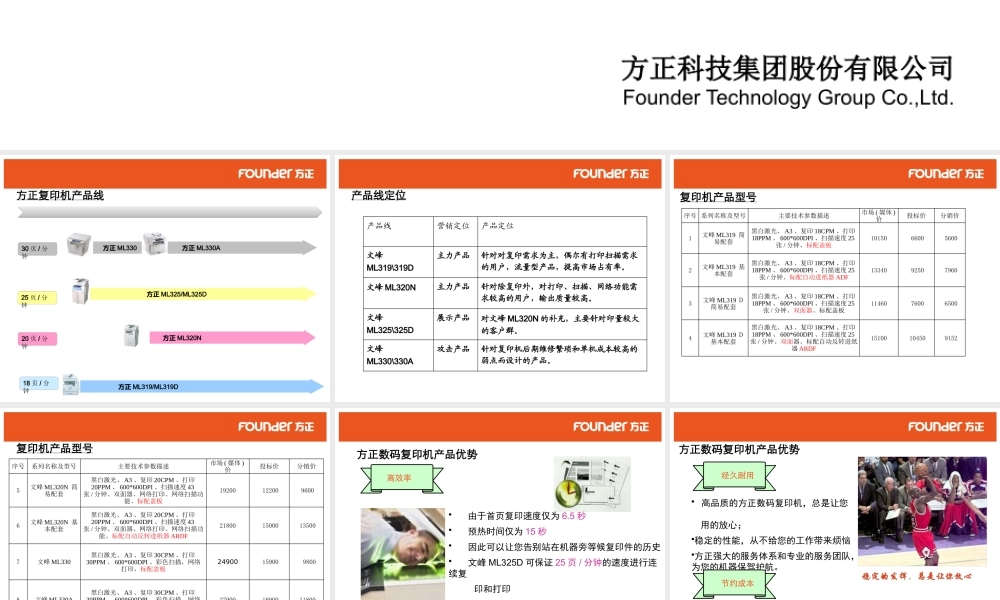Click the purple 25 页/分钟 text
The width and height of the screenshot is (1000, 600).
click(x=578, y=562)
